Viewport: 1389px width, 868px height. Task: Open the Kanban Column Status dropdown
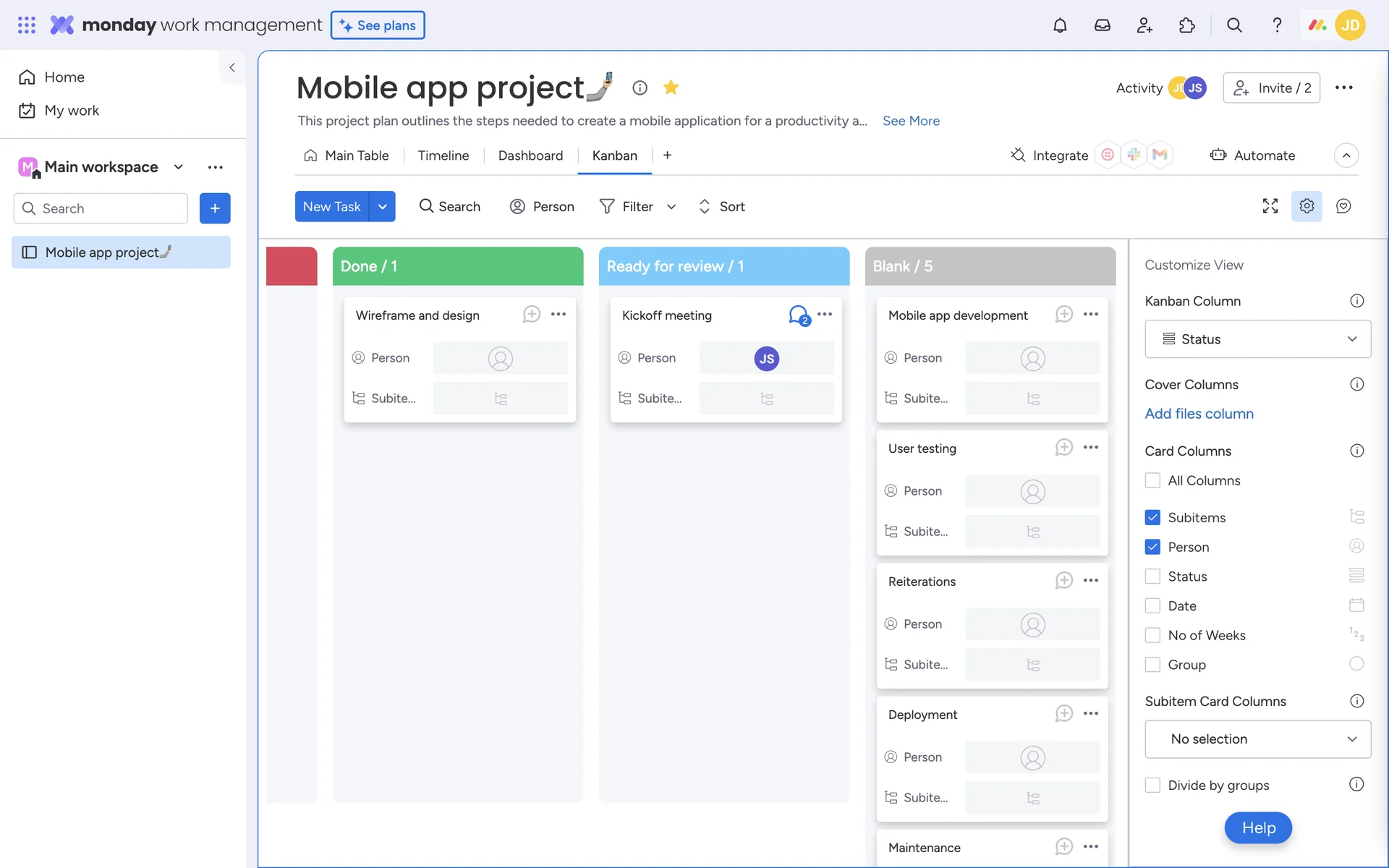click(1257, 339)
